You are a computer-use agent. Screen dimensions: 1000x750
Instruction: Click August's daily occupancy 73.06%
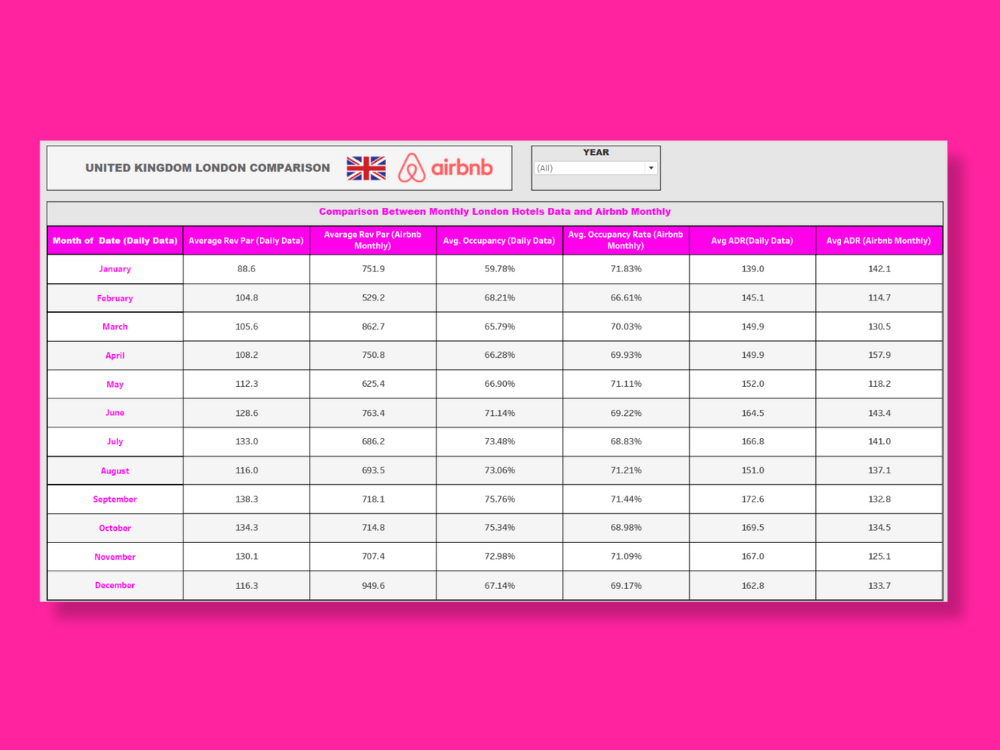pos(499,471)
